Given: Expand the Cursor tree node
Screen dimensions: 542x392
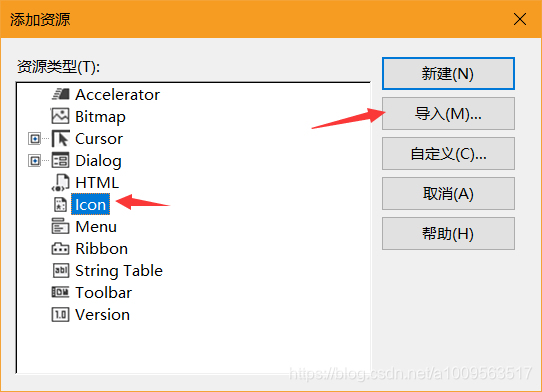Looking at the screenshot, I should (35, 139).
